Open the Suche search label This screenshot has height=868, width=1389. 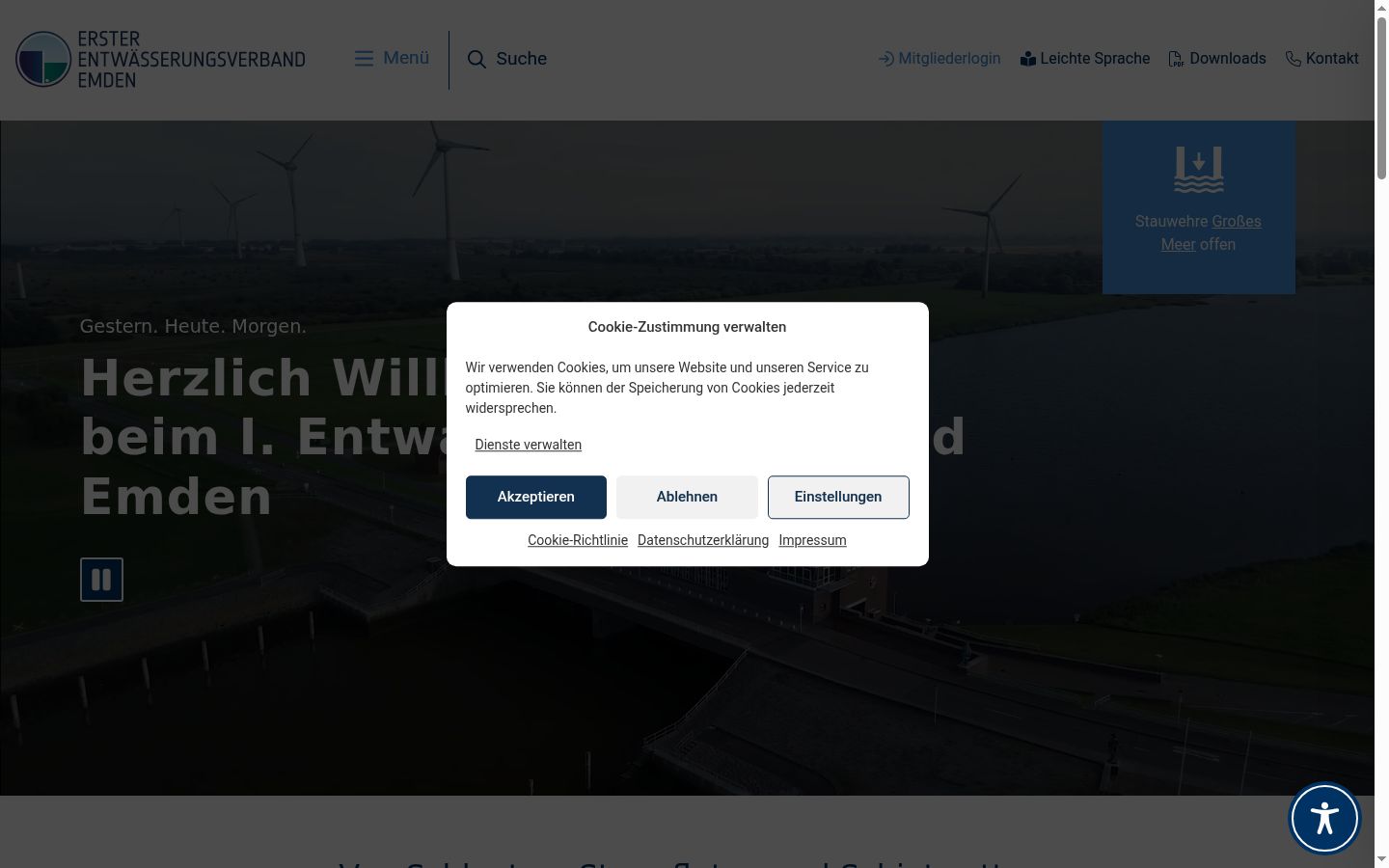click(522, 59)
